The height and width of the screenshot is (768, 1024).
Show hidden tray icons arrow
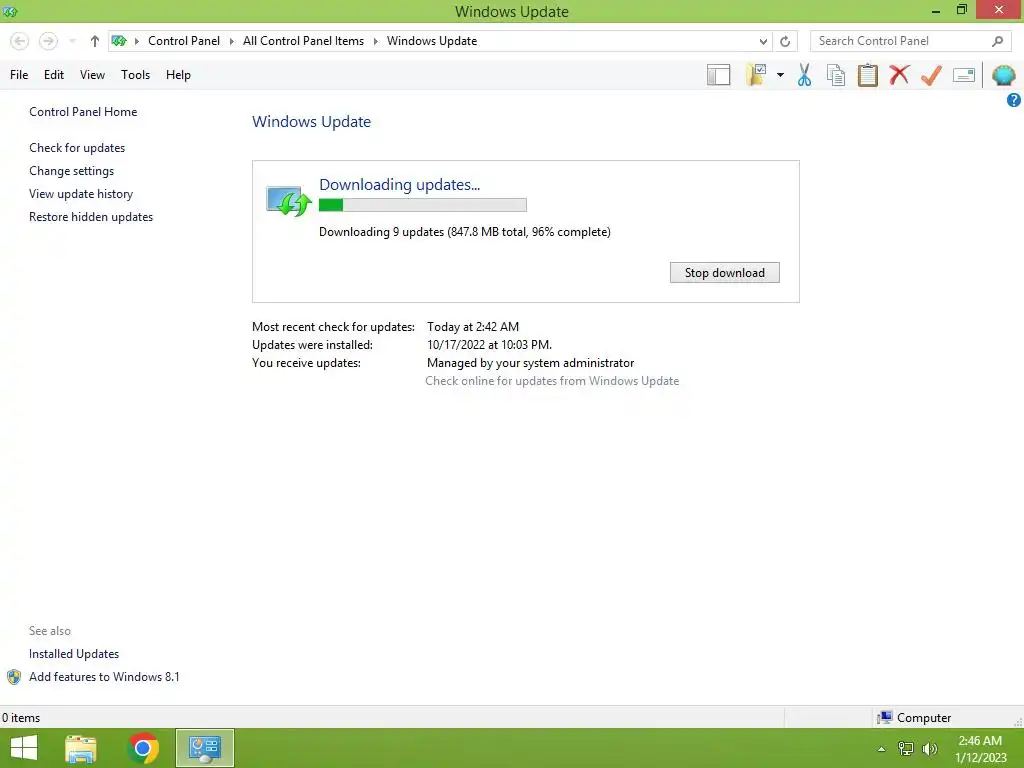click(882, 749)
